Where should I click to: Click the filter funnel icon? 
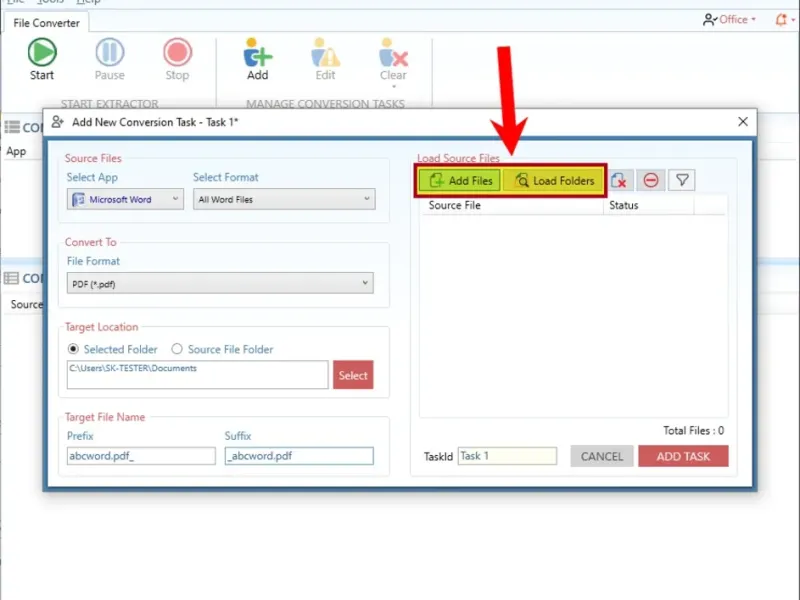click(x=682, y=180)
